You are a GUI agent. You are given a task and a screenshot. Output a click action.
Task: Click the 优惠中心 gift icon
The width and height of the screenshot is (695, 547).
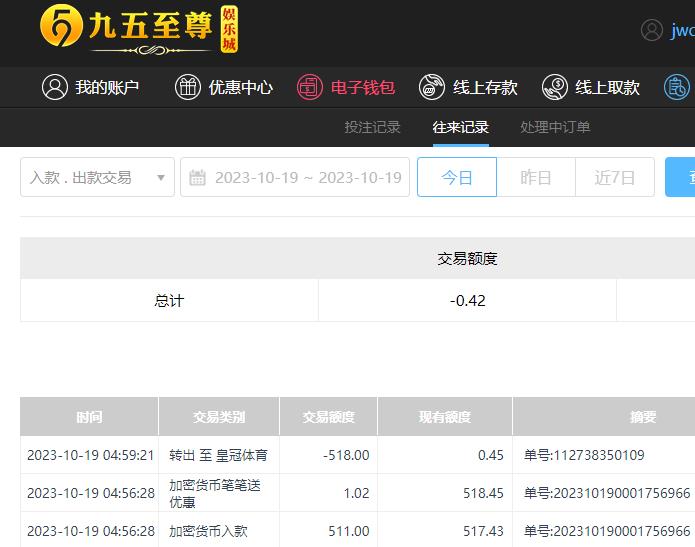coord(187,87)
